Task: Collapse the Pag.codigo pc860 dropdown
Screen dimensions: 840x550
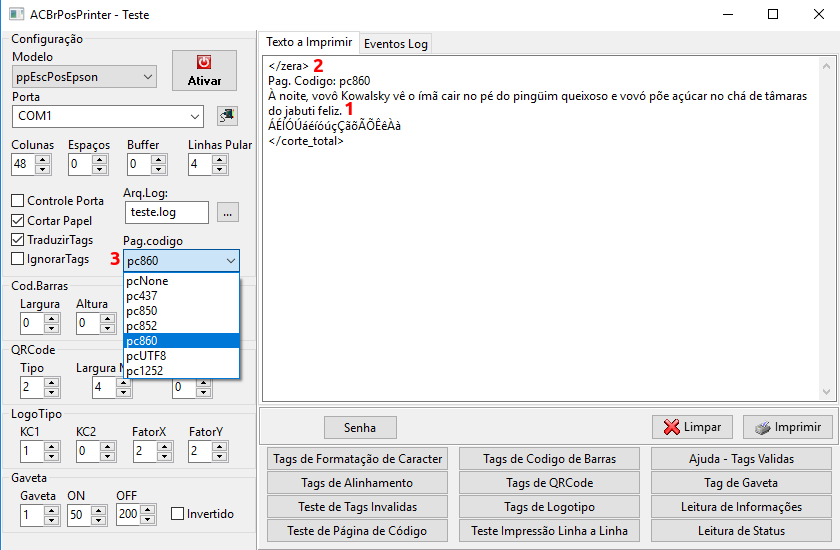Action: pyautogui.click(x=230, y=261)
